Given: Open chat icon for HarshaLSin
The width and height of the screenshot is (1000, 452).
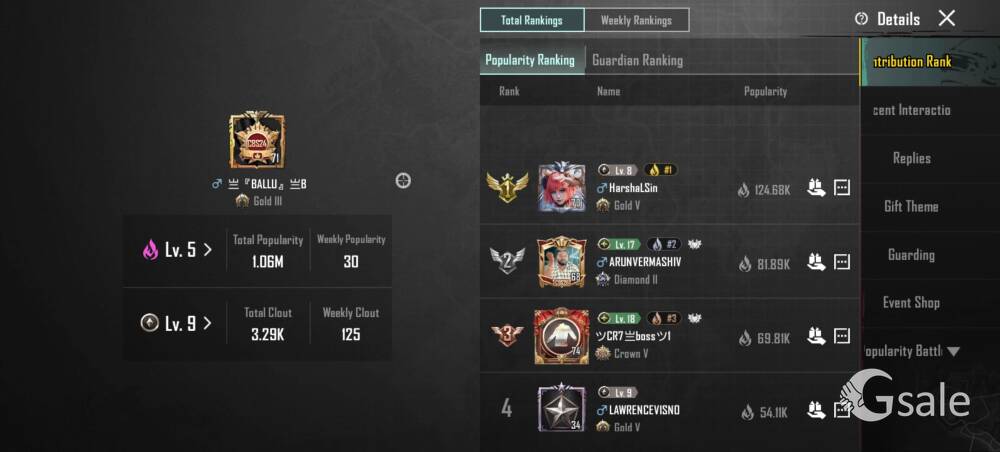Looking at the screenshot, I should click(842, 188).
